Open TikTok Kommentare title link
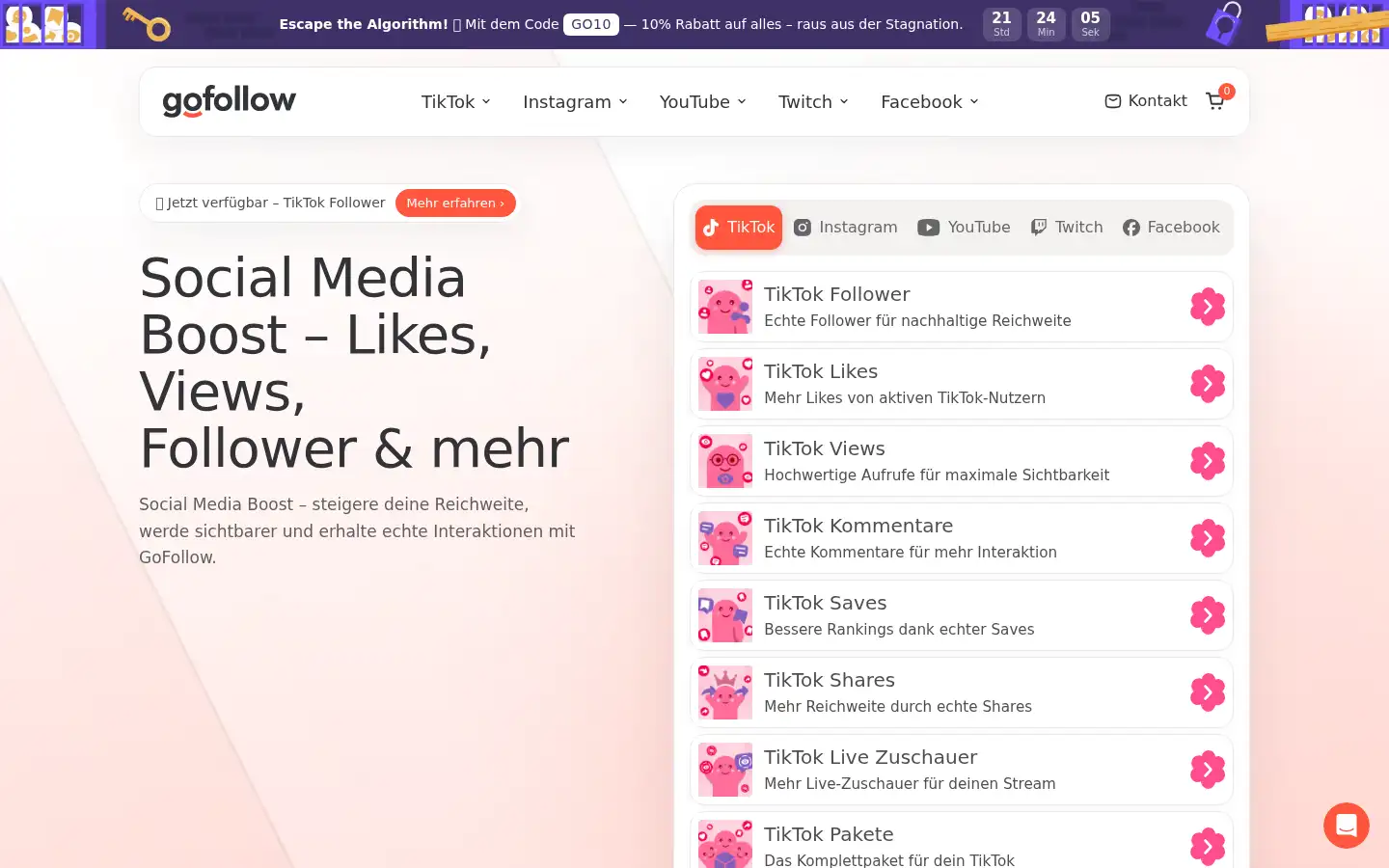 (x=858, y=526)
